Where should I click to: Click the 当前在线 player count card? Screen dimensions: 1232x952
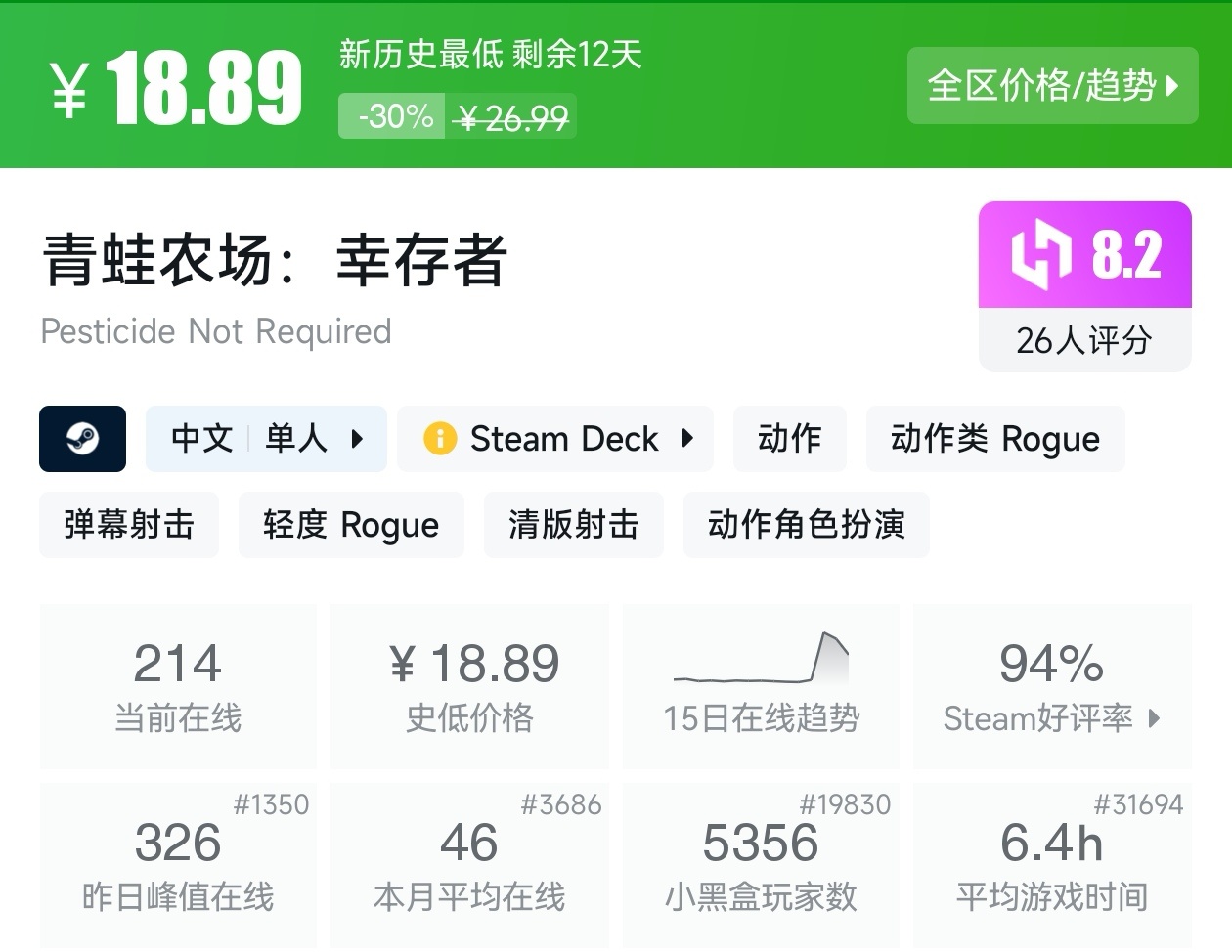pos(178,684)
